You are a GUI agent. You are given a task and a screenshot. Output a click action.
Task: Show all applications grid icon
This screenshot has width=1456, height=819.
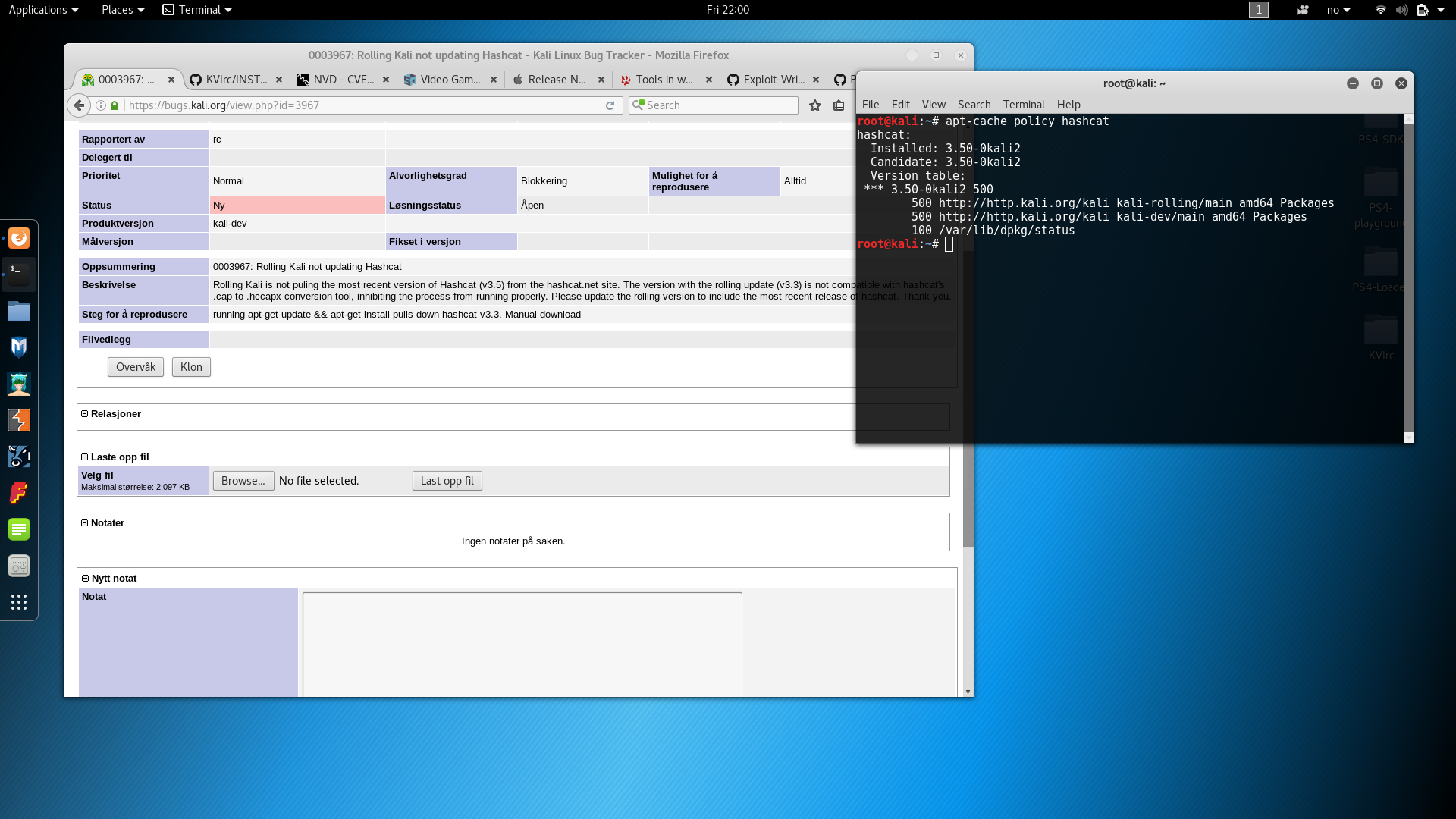coord(19,602)
